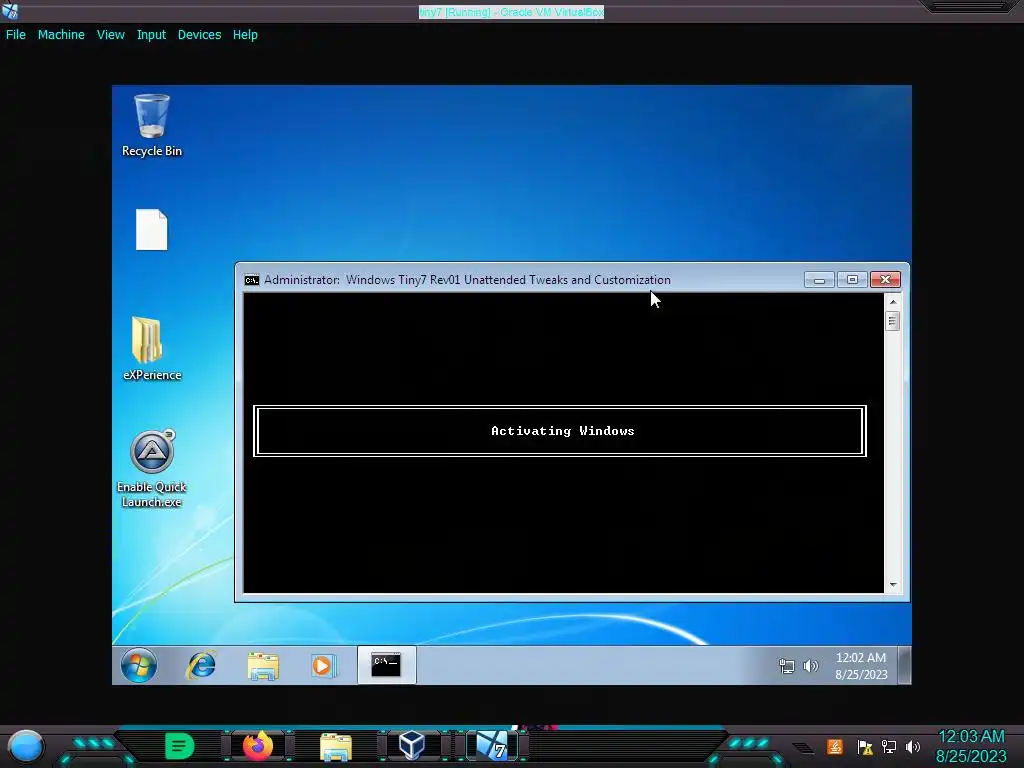Image resolution: width=1024 pixels, height=768 pixels.
Task: Maximize the command prompt window
Action: (852, 280)
